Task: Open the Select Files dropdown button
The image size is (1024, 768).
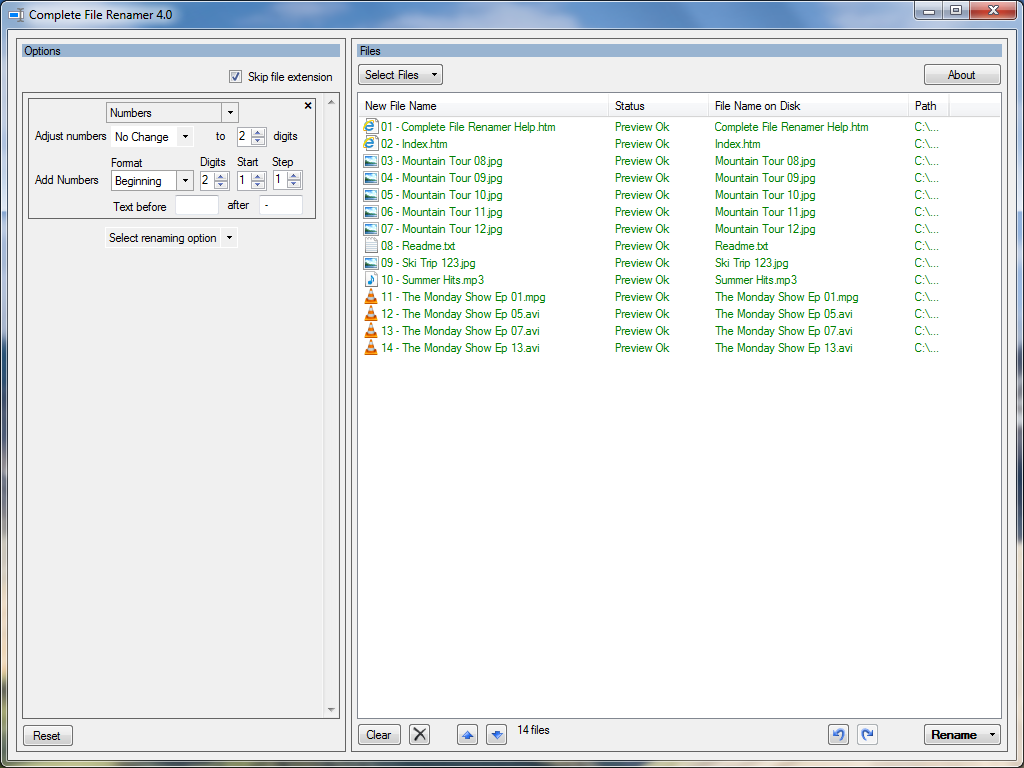Action: [x=400, y=74]
